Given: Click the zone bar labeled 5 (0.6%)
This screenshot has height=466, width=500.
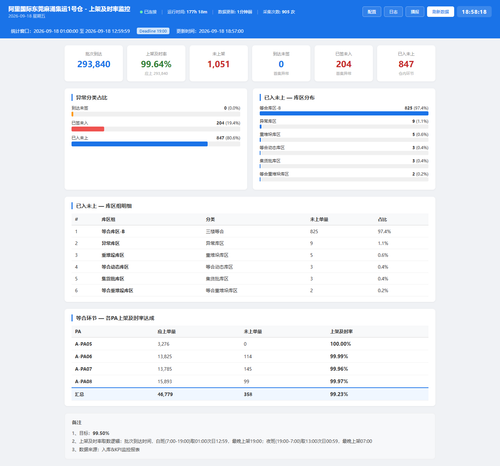Looking at the screenshot, I should (260, 140).
